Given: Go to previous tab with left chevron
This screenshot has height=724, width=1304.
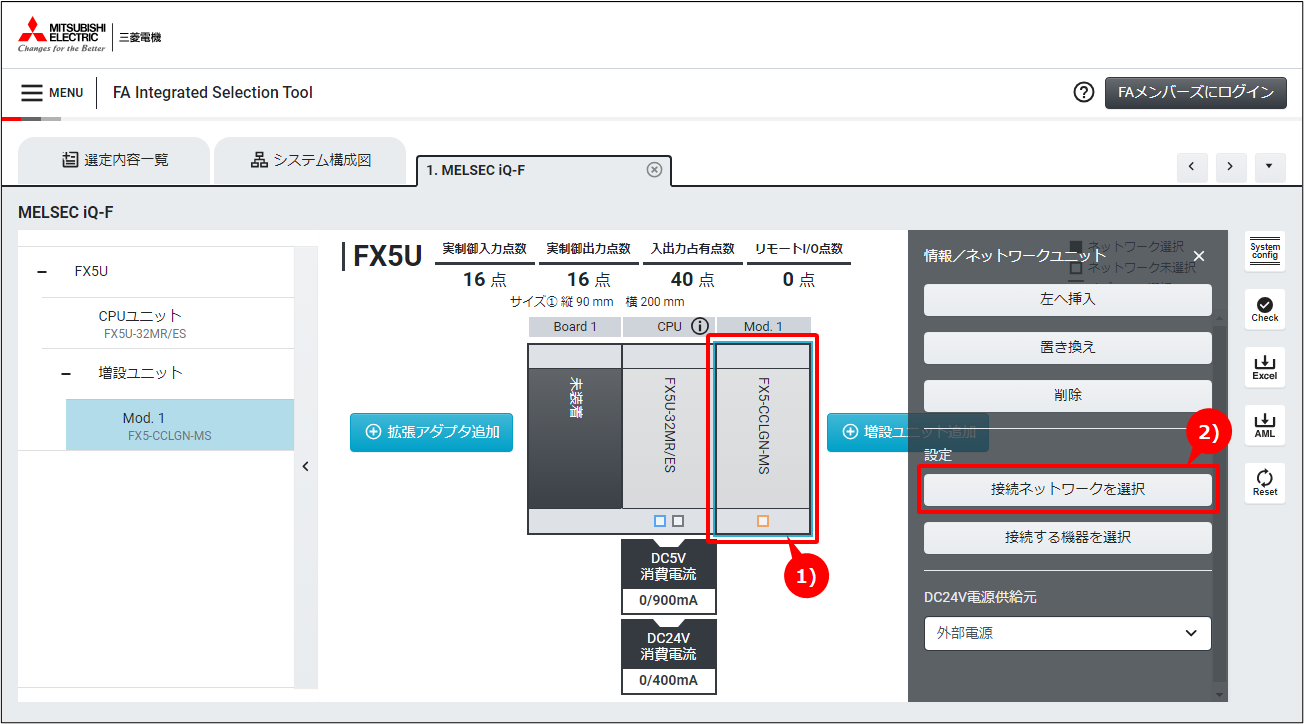Looking at the screenshot, I should point(1192,167).
